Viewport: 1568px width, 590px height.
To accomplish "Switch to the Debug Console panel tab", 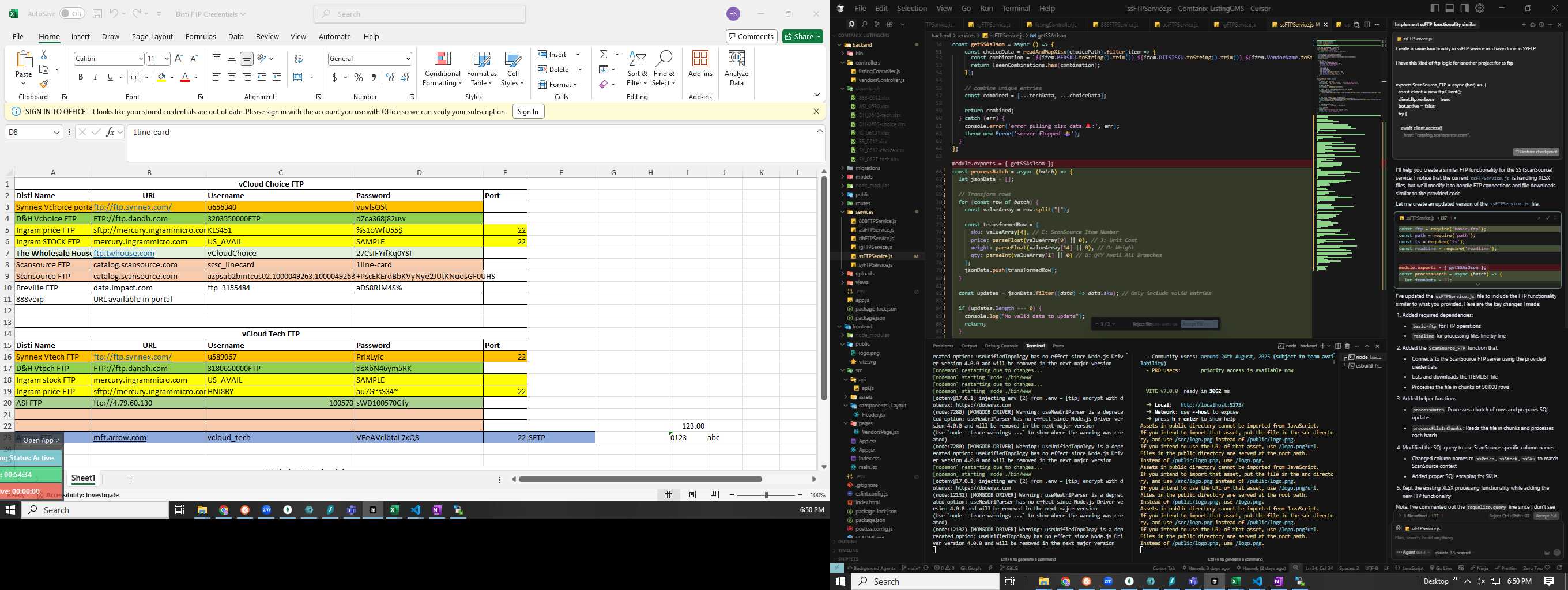I will pos(1001,346).
